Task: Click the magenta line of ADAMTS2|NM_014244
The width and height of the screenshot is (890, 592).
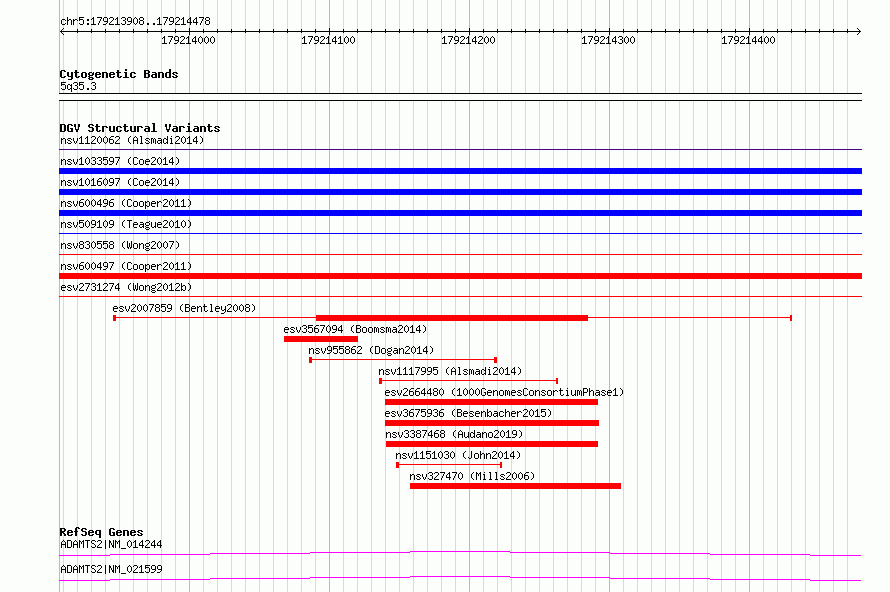Action: click(x=460, y=553)
